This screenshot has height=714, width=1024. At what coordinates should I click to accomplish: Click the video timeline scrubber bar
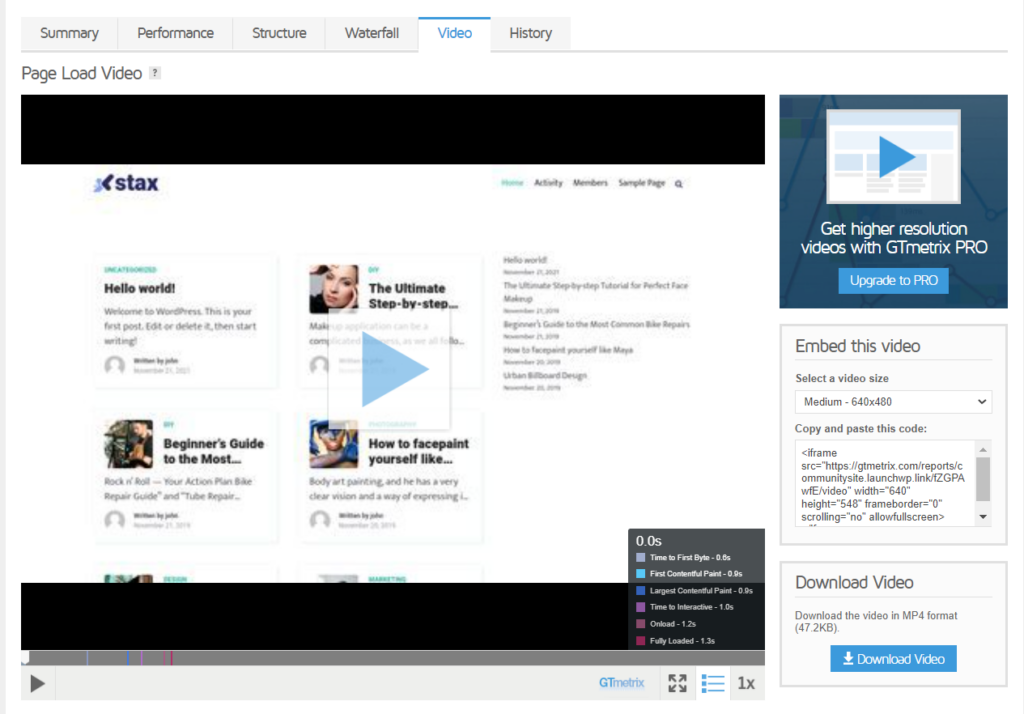click(x=392, y=658)
